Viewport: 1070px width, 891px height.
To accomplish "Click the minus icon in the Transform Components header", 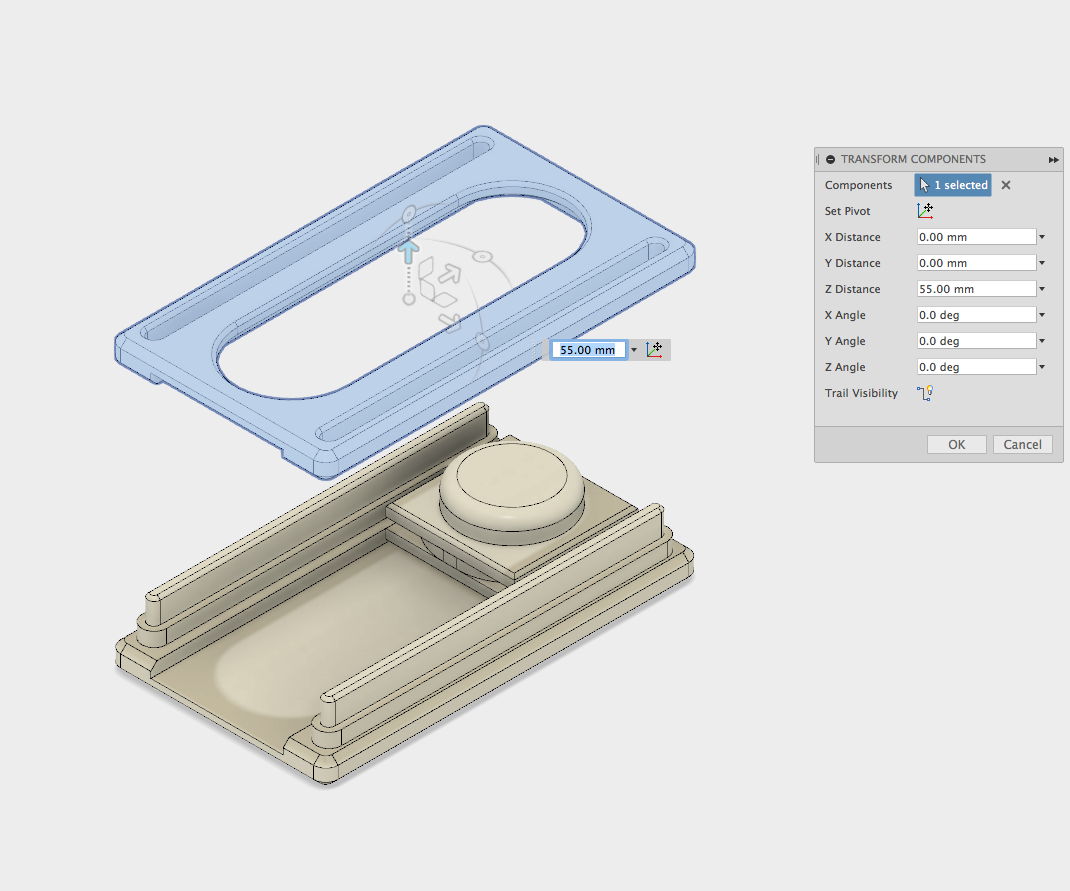I will point(830,159).
